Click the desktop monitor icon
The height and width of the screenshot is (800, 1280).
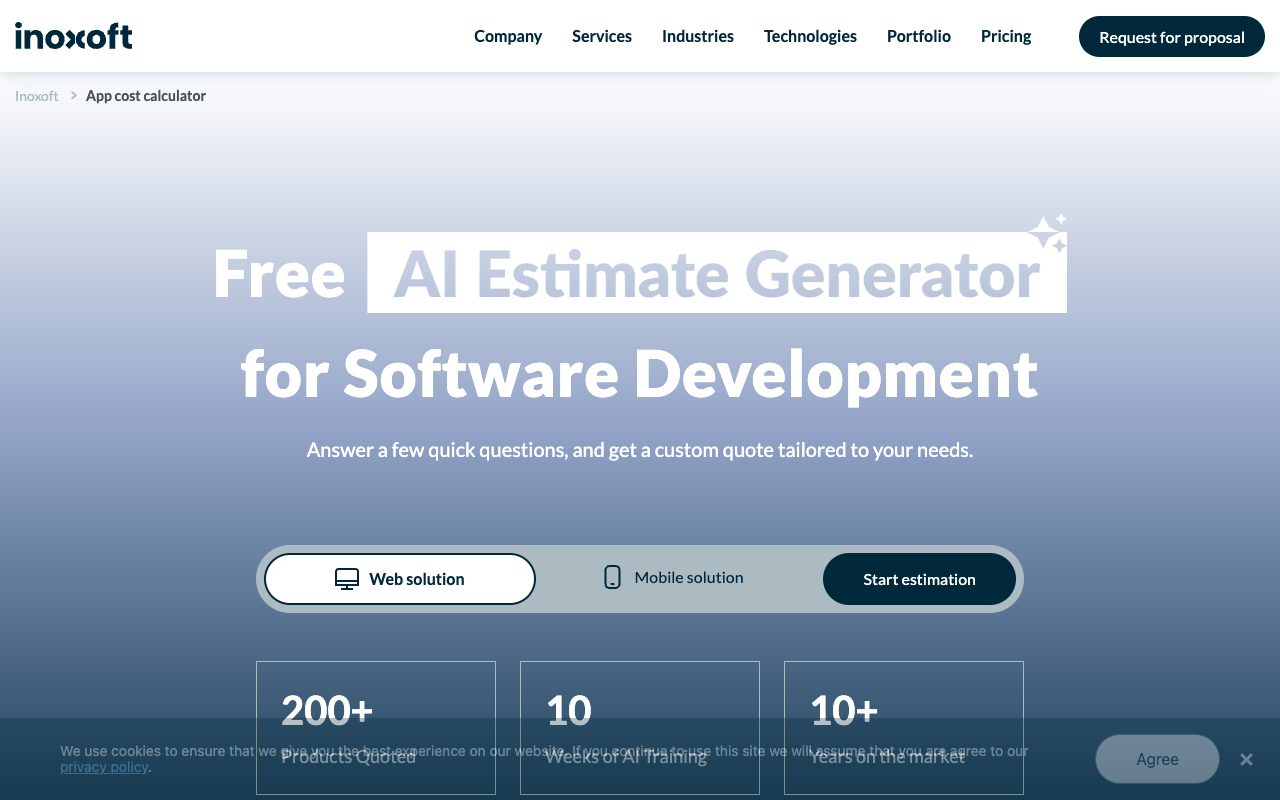pos(347,579)
